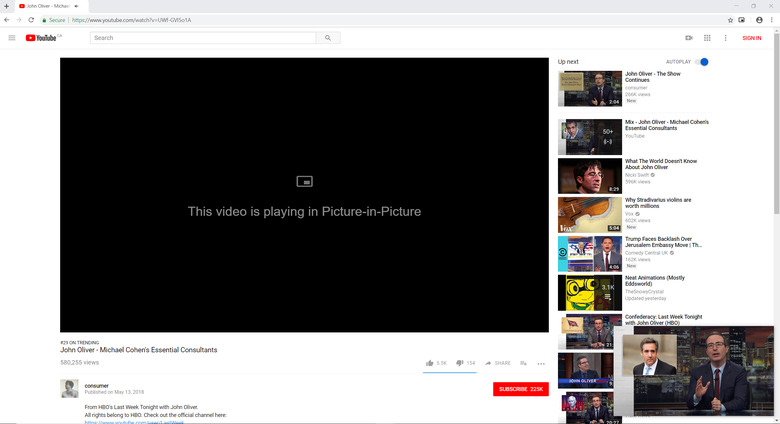The width and height of the screenshot is (780, 424).
Task: Share the video using SHARE
Action: (x=498, y=363)
